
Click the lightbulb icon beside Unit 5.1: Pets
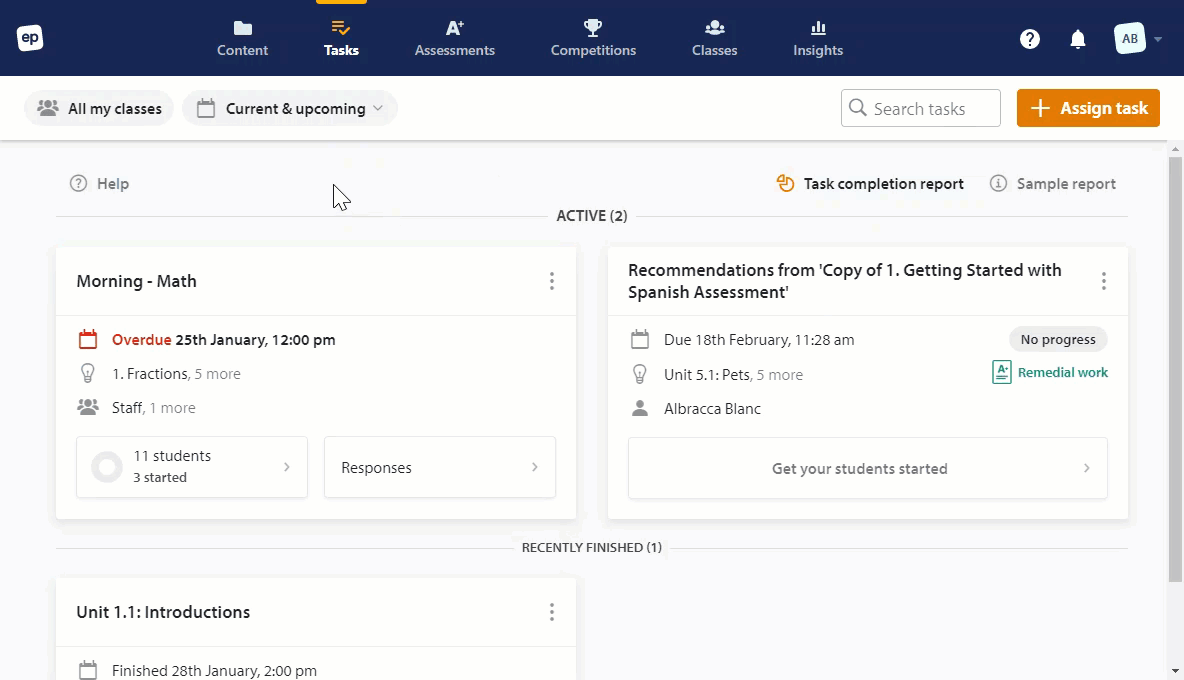click(640, 374)
